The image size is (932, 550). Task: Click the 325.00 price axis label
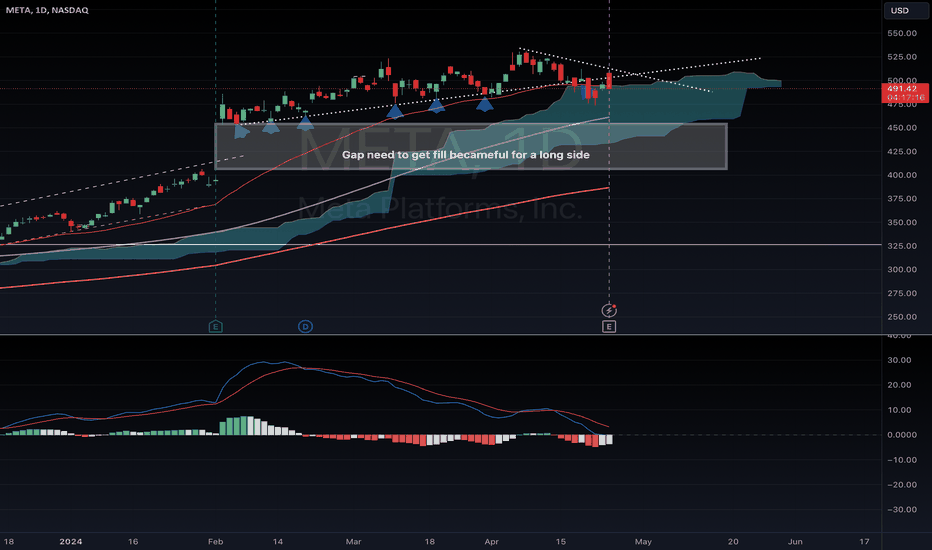(902, 246)
